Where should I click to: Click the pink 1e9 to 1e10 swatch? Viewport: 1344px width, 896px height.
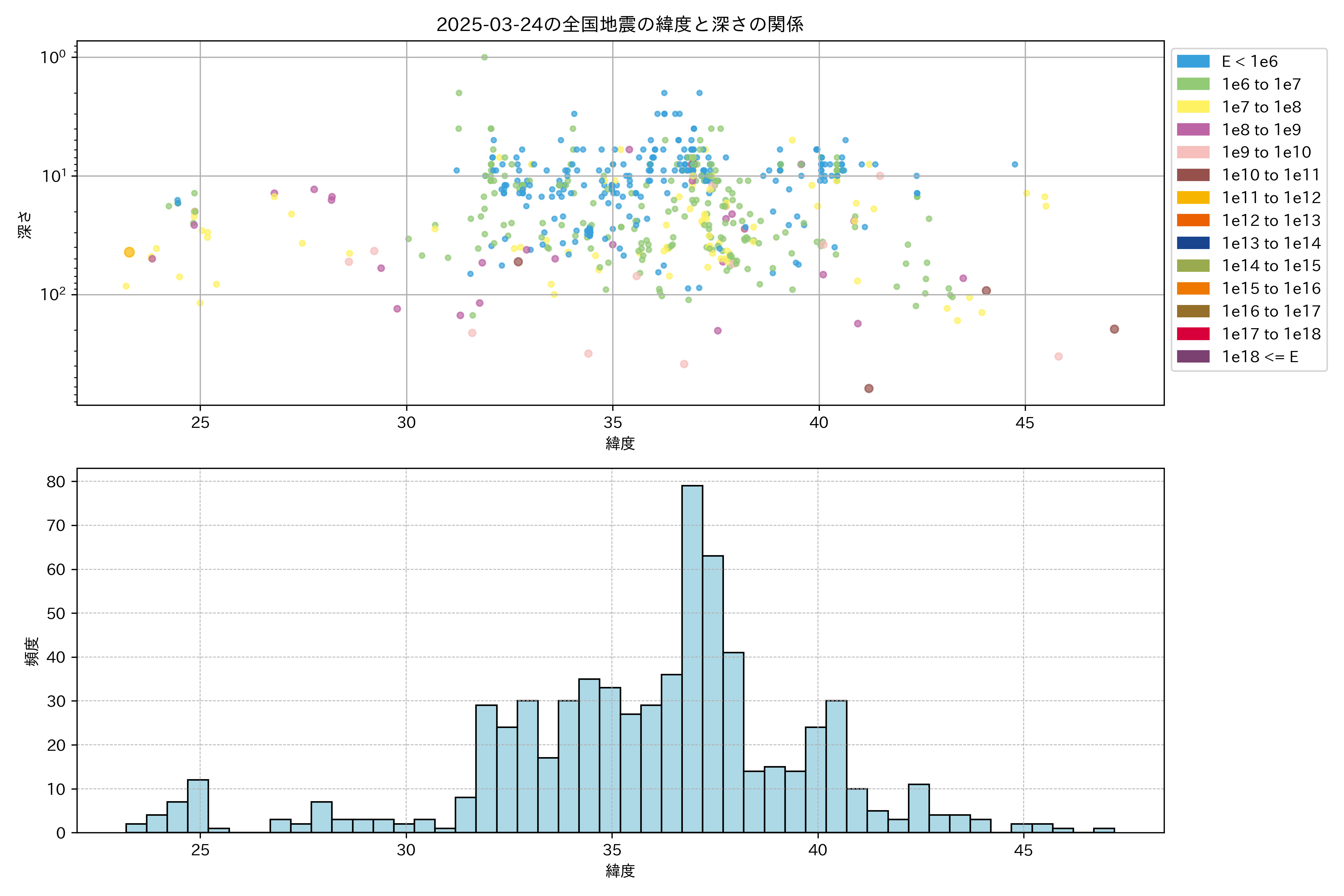tap(1192, 153)
